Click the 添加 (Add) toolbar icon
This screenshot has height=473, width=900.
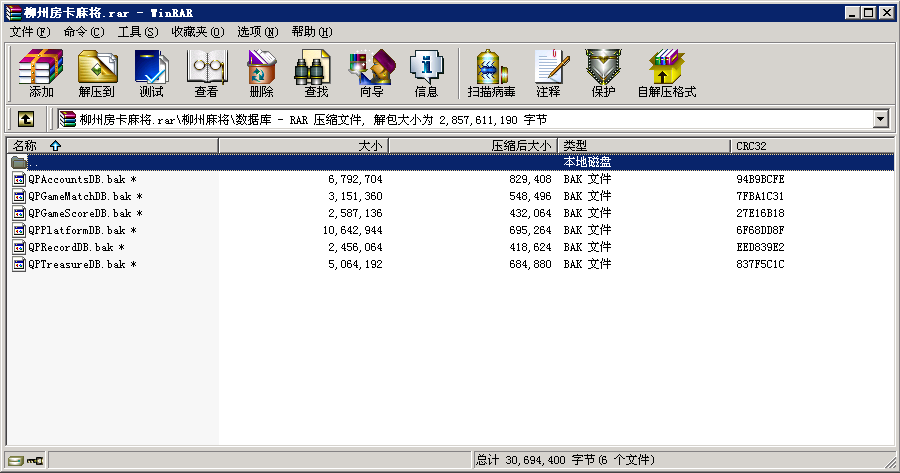(41, 74)
